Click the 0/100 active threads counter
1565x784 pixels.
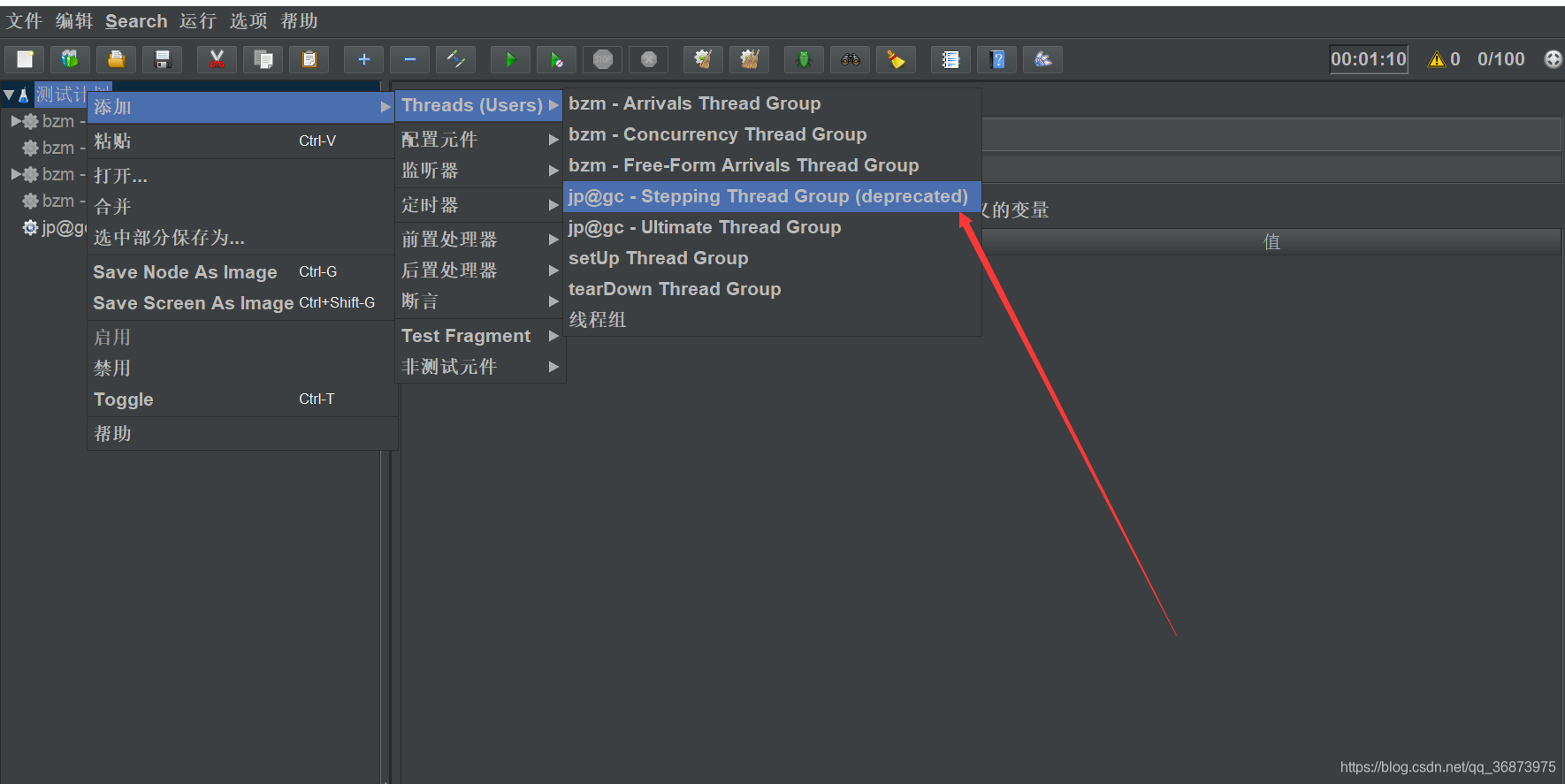tap(1501, 59)
